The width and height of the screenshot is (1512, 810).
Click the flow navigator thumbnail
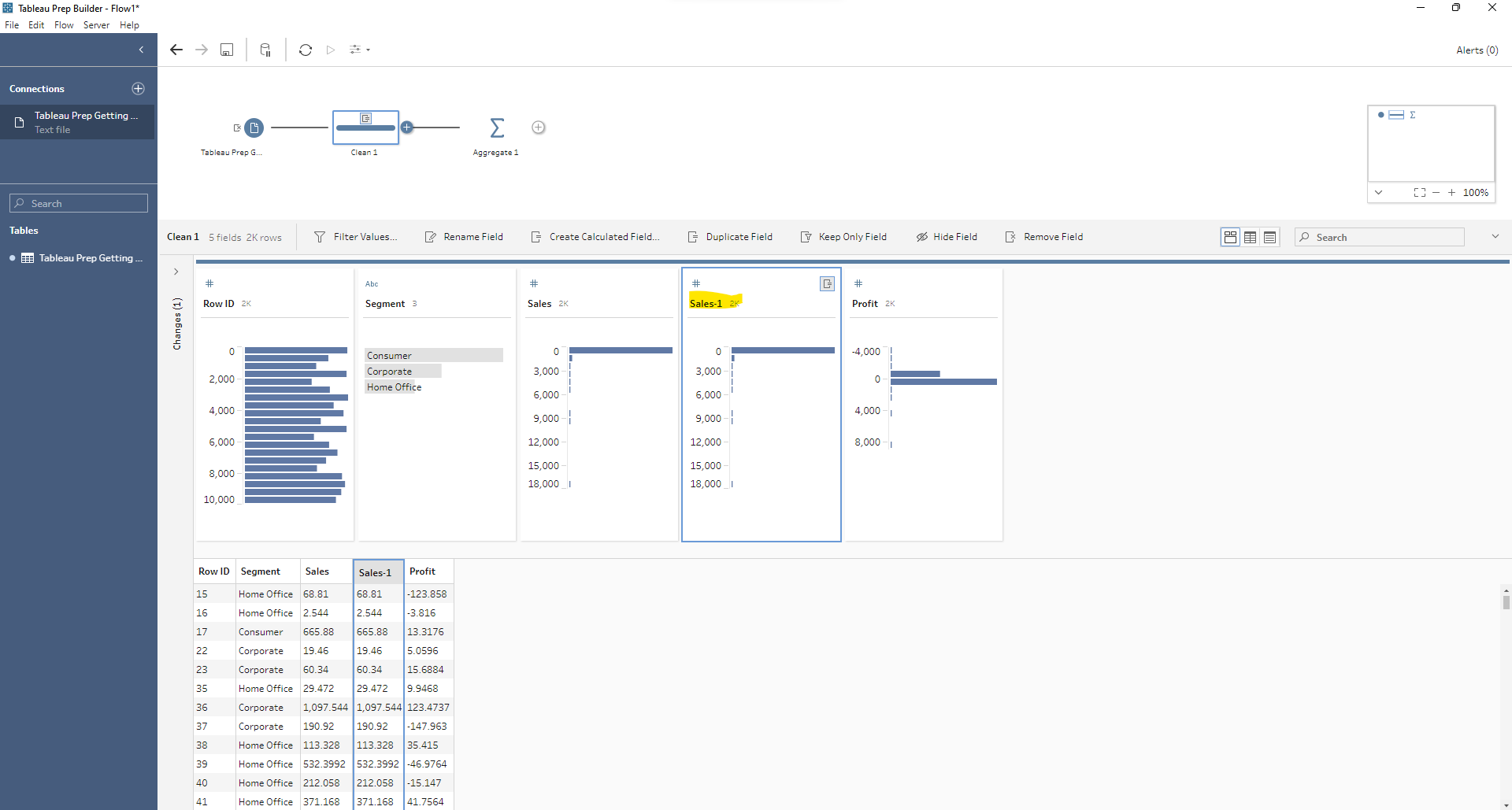1431,143
